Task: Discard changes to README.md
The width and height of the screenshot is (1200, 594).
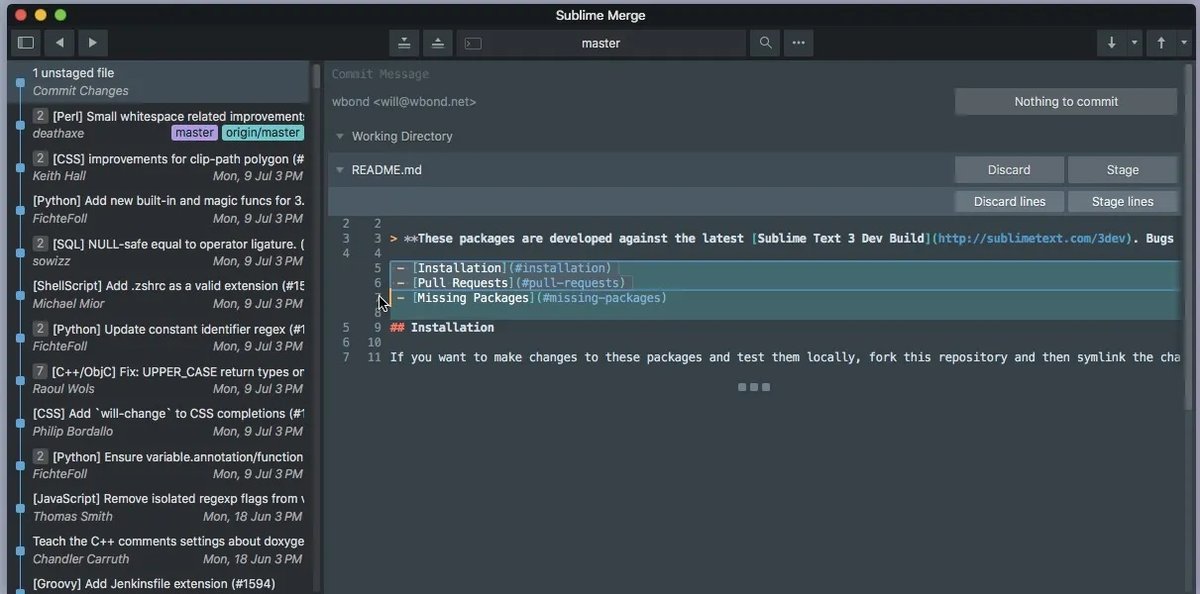Action: point(1009,169)
